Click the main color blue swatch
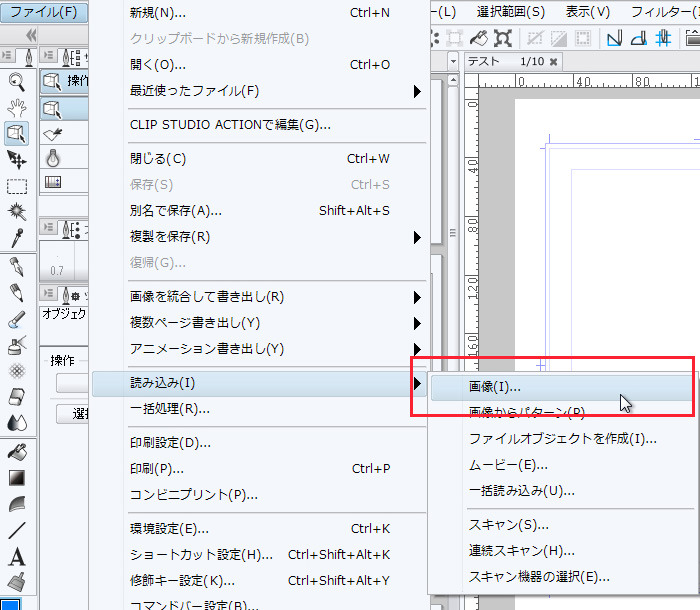 11,605
